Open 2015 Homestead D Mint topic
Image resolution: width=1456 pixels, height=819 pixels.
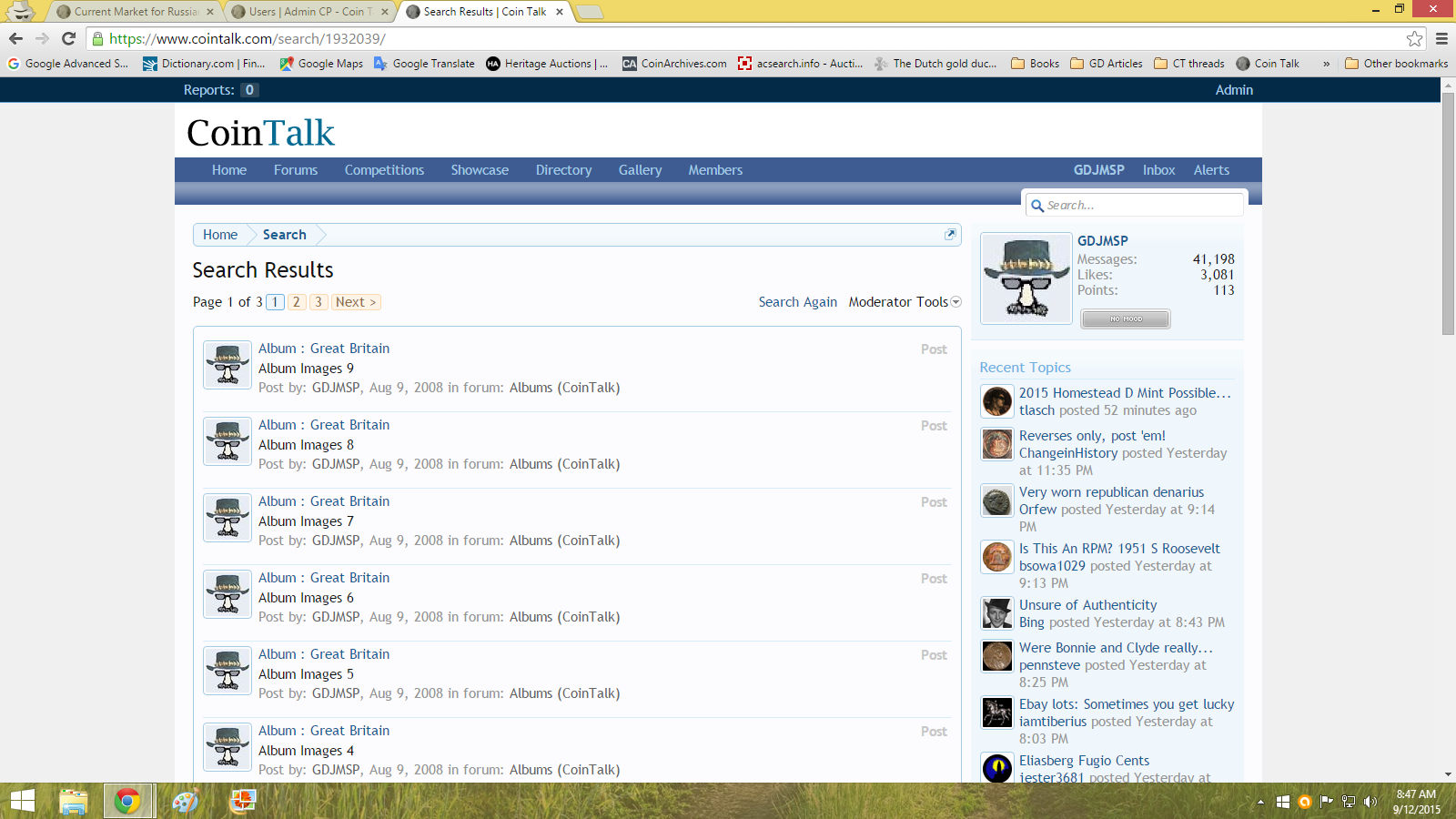[x=1125, y=393]
